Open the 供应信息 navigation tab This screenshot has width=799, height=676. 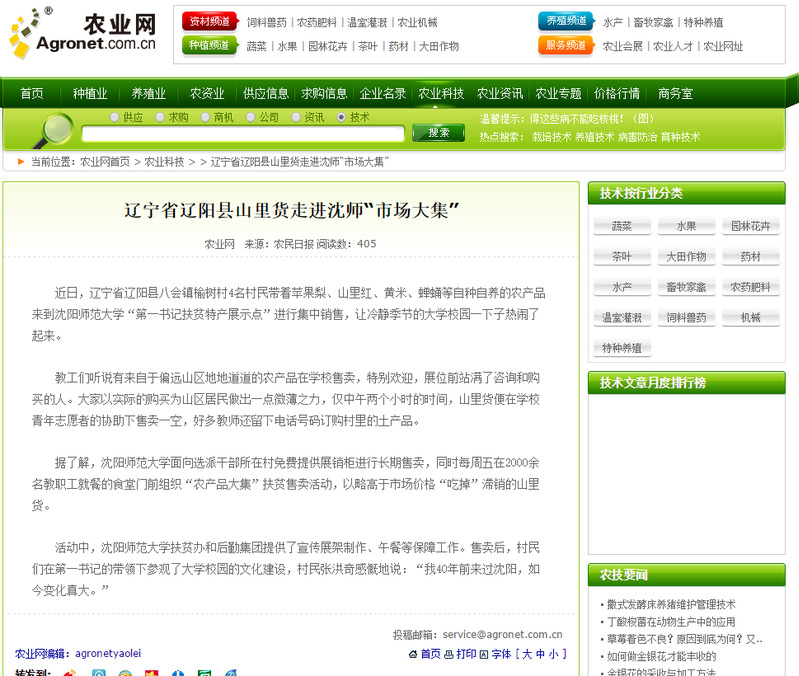coord(265,94)
